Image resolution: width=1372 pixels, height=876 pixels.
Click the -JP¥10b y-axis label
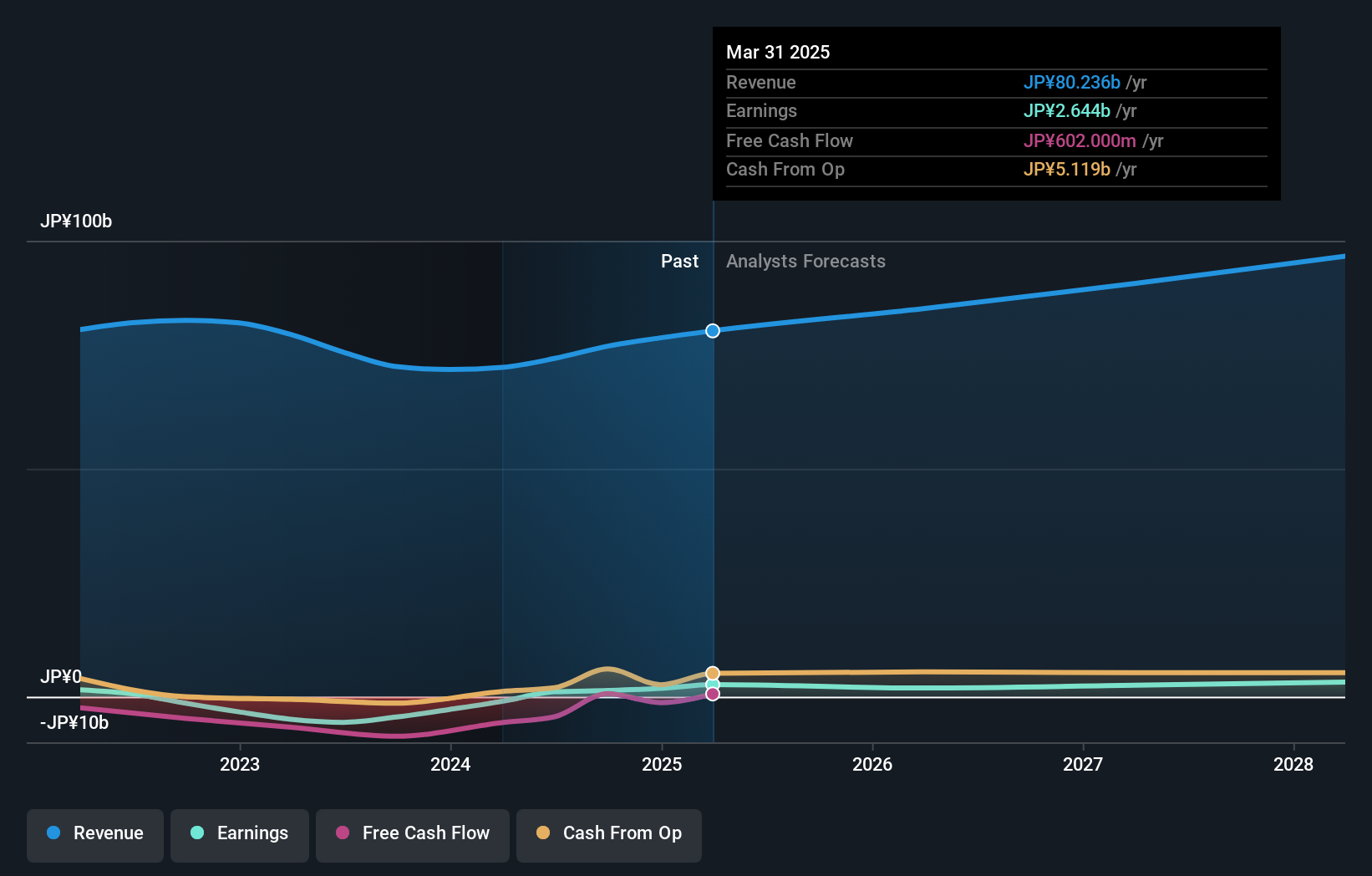pyautogui.click(x=74, y=723)
